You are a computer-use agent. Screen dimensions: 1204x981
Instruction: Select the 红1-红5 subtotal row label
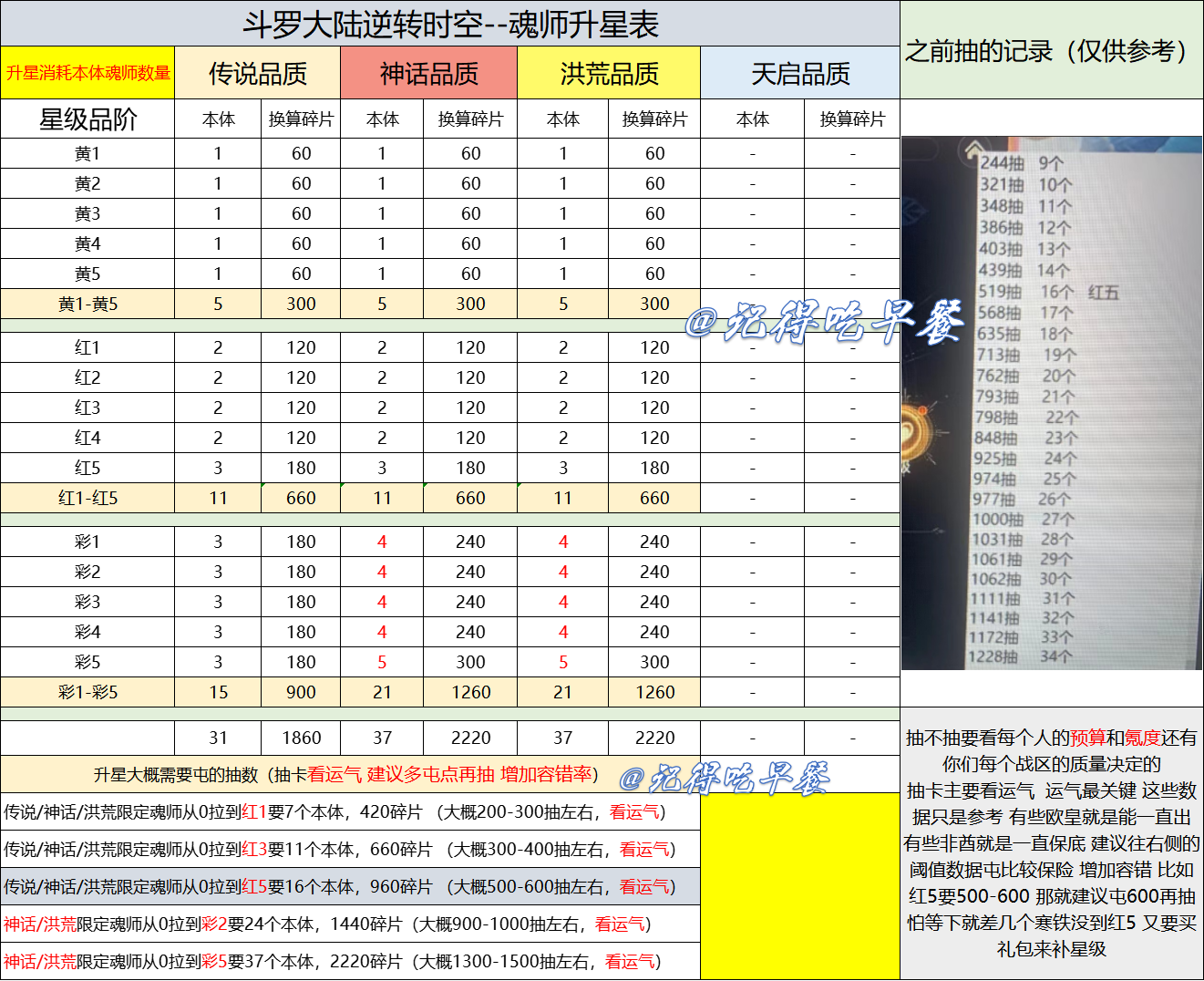pos(87,498)
